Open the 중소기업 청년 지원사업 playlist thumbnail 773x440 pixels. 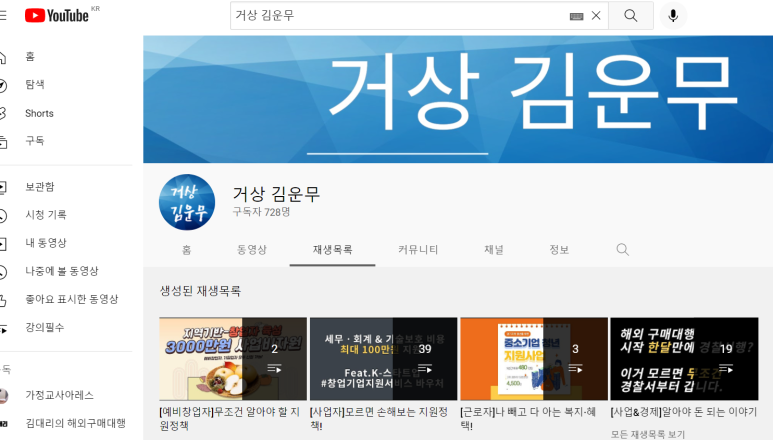pyautogui.click(x=534, y=359)
